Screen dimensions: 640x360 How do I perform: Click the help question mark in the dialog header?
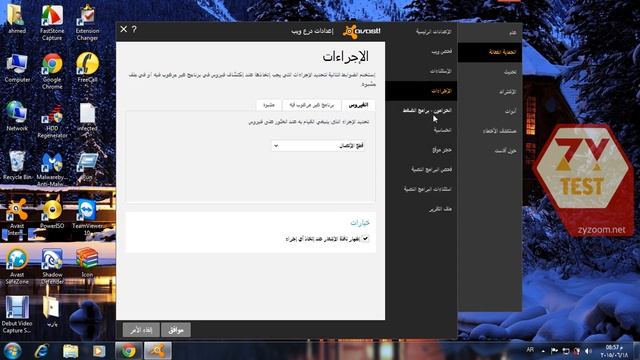(x=134, y=29)
